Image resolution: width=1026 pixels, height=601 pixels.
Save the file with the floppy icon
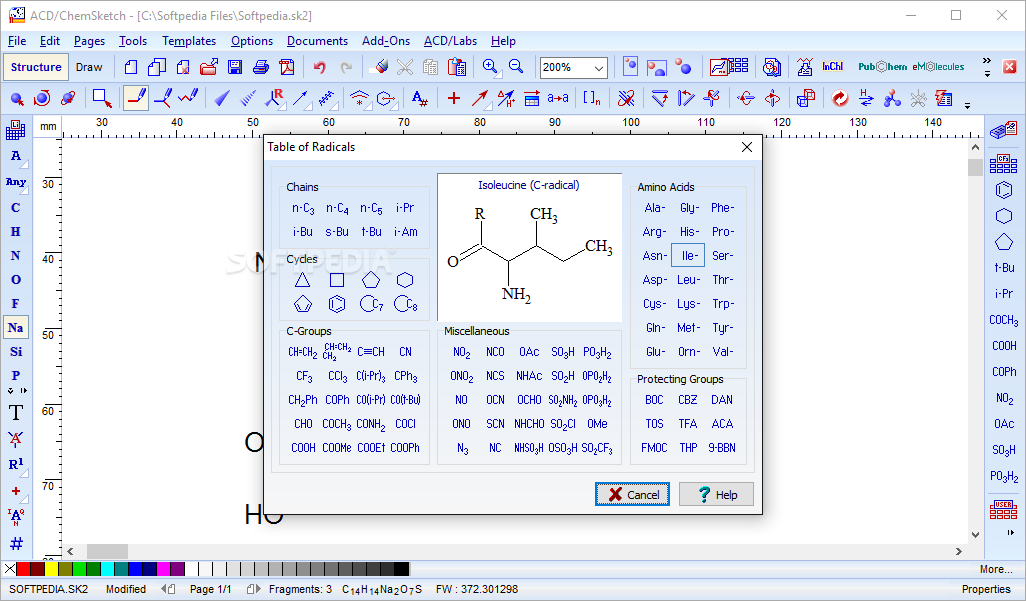point(235,67)
